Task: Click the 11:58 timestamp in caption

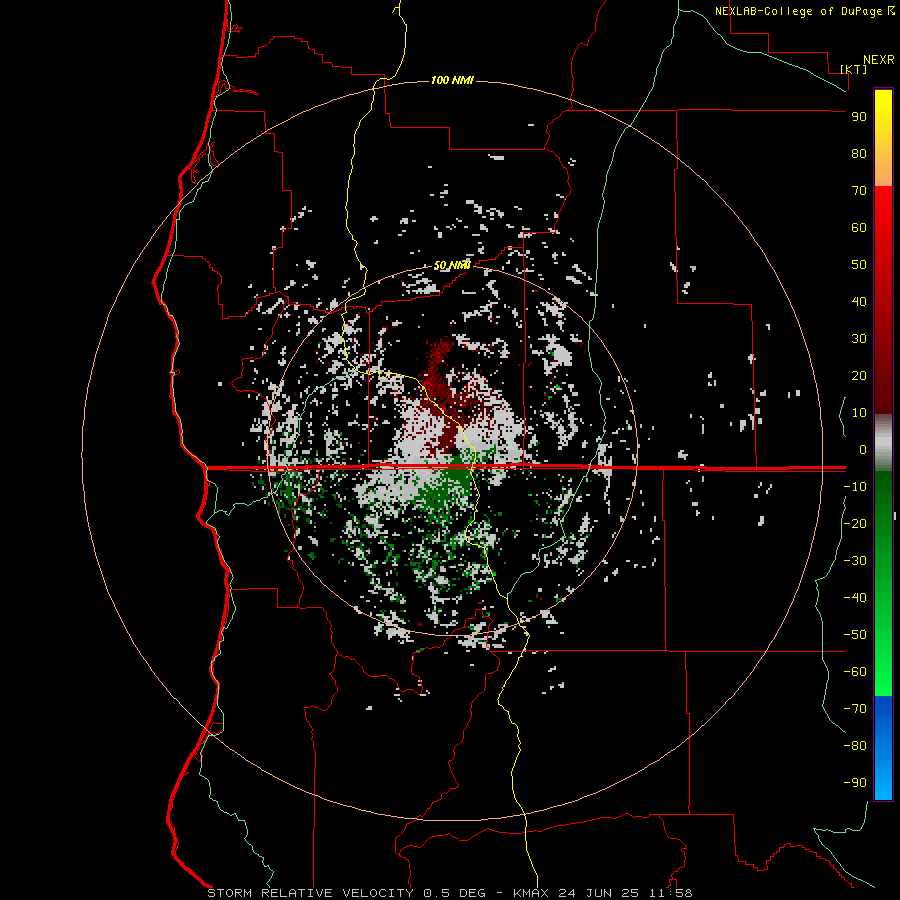Action: point(671,893)
